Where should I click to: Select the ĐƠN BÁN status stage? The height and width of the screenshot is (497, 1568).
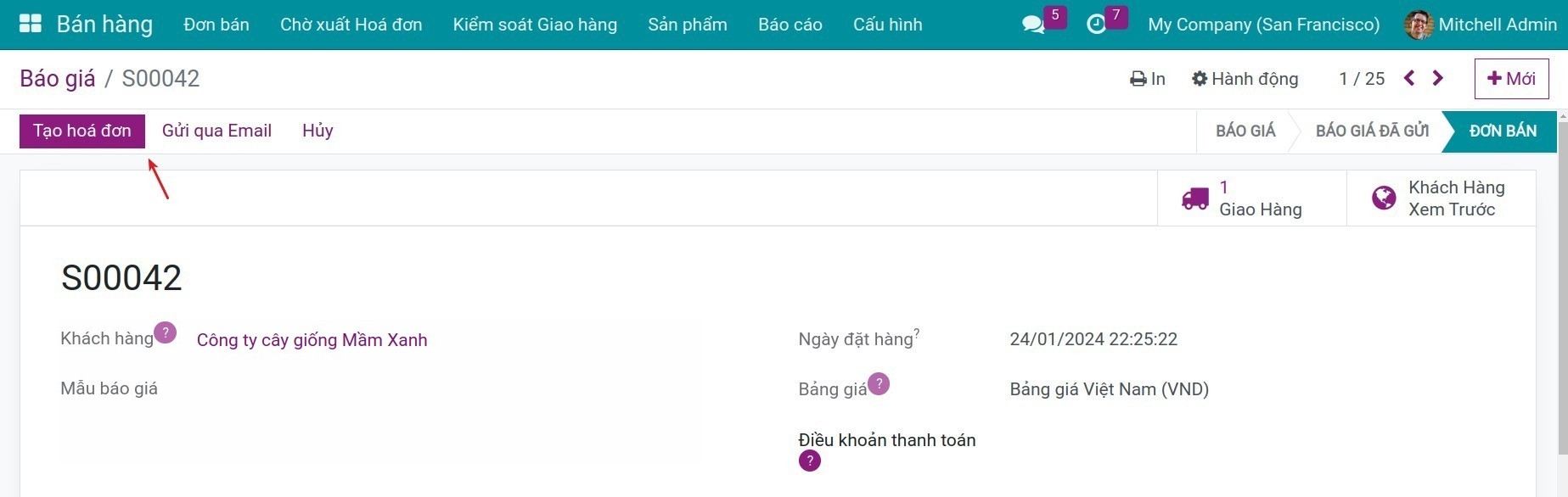[x=1503, y=131]
